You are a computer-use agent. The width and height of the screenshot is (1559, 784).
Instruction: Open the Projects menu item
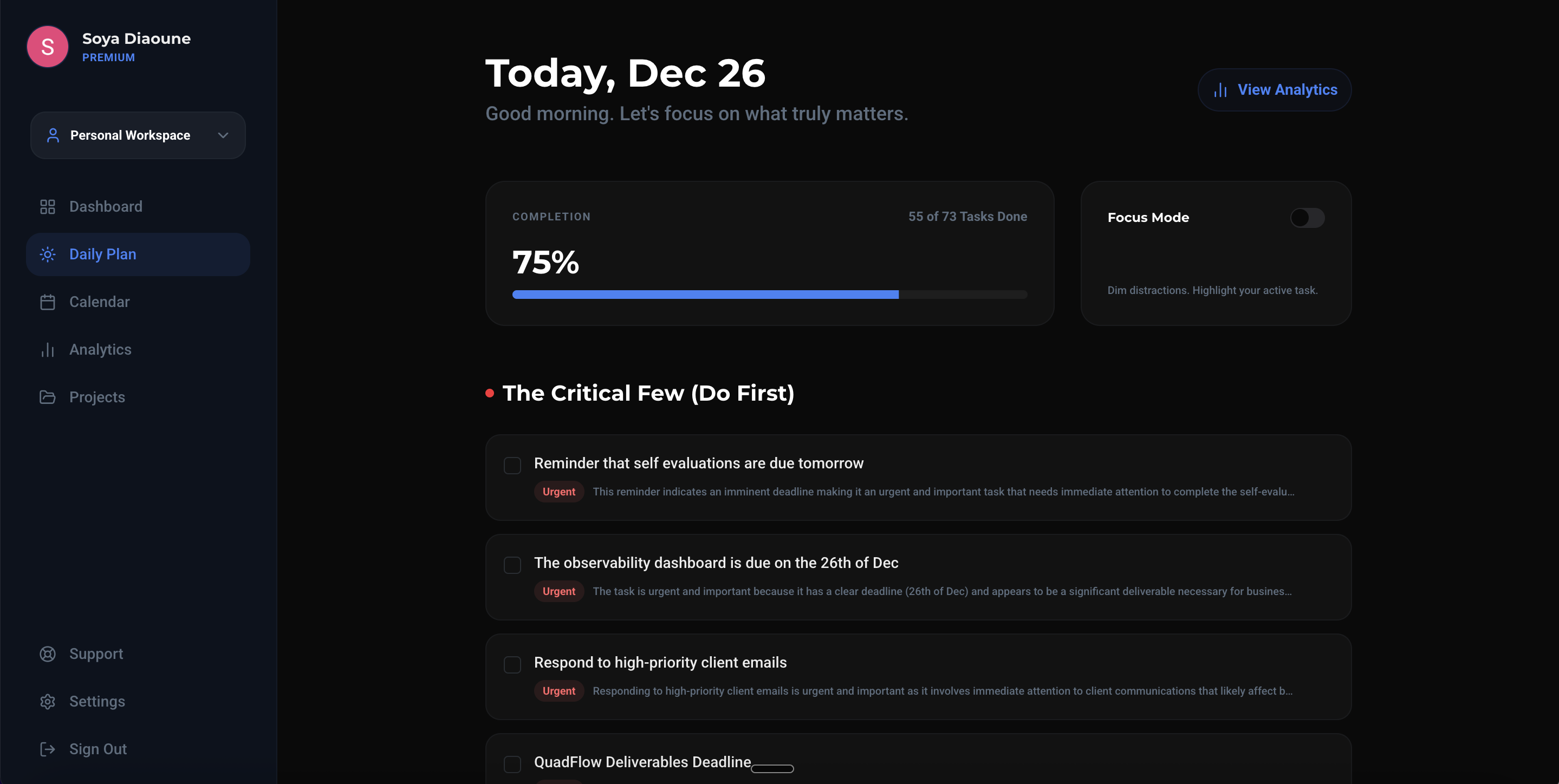(x=97, y=397)
